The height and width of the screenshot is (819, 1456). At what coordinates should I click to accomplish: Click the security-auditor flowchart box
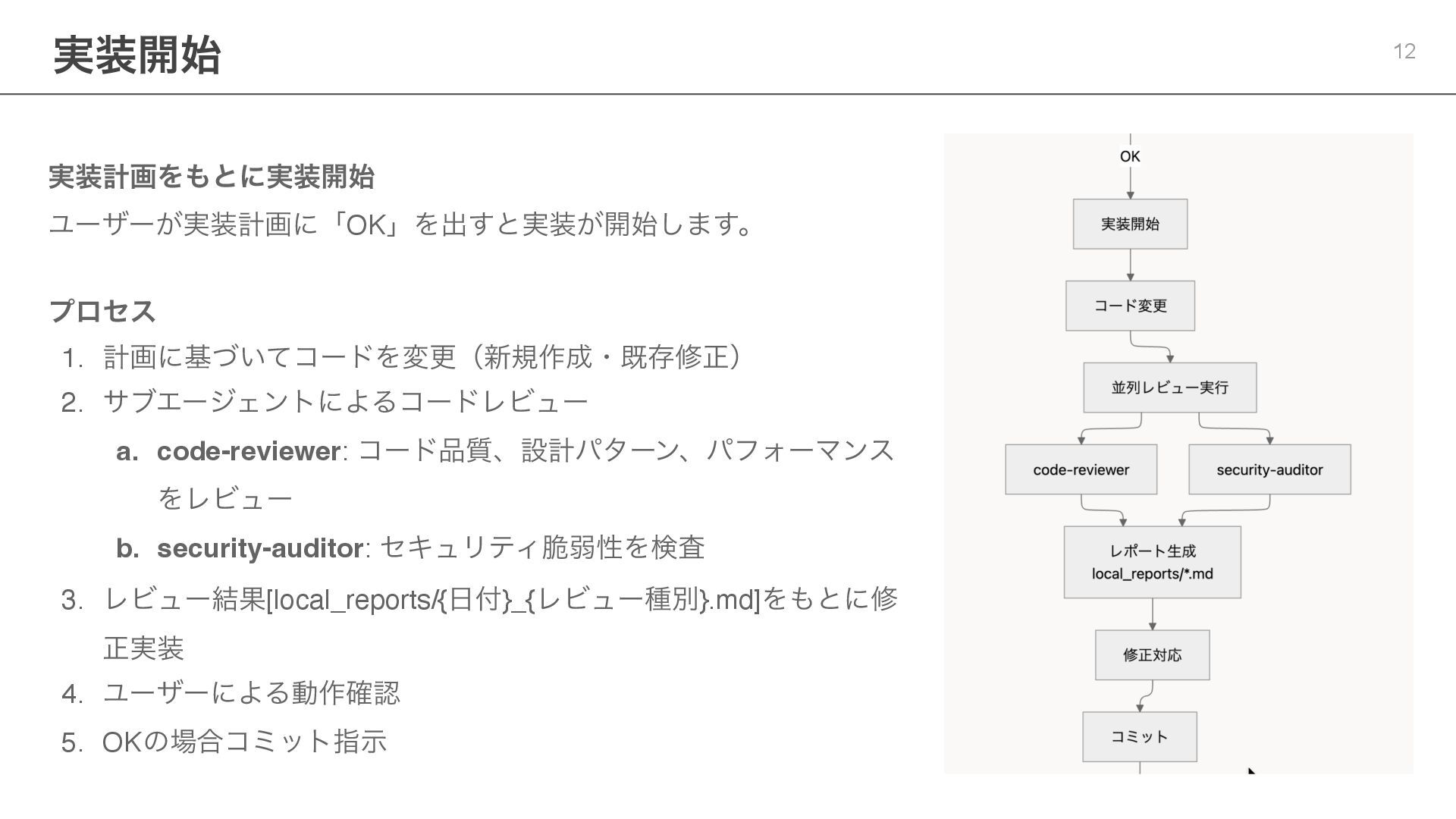[x=1269, y=469]
